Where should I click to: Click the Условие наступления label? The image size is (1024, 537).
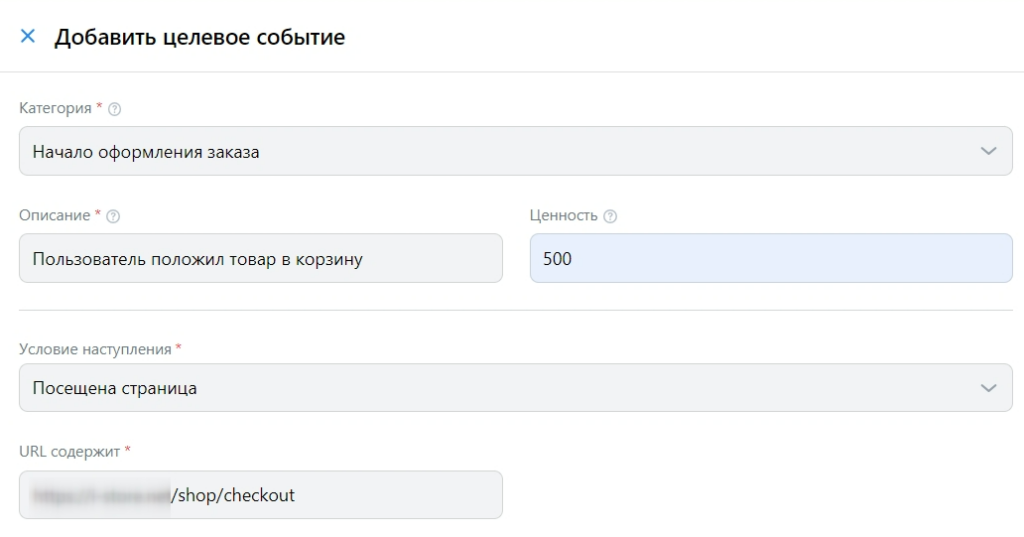tap(95, 349)
